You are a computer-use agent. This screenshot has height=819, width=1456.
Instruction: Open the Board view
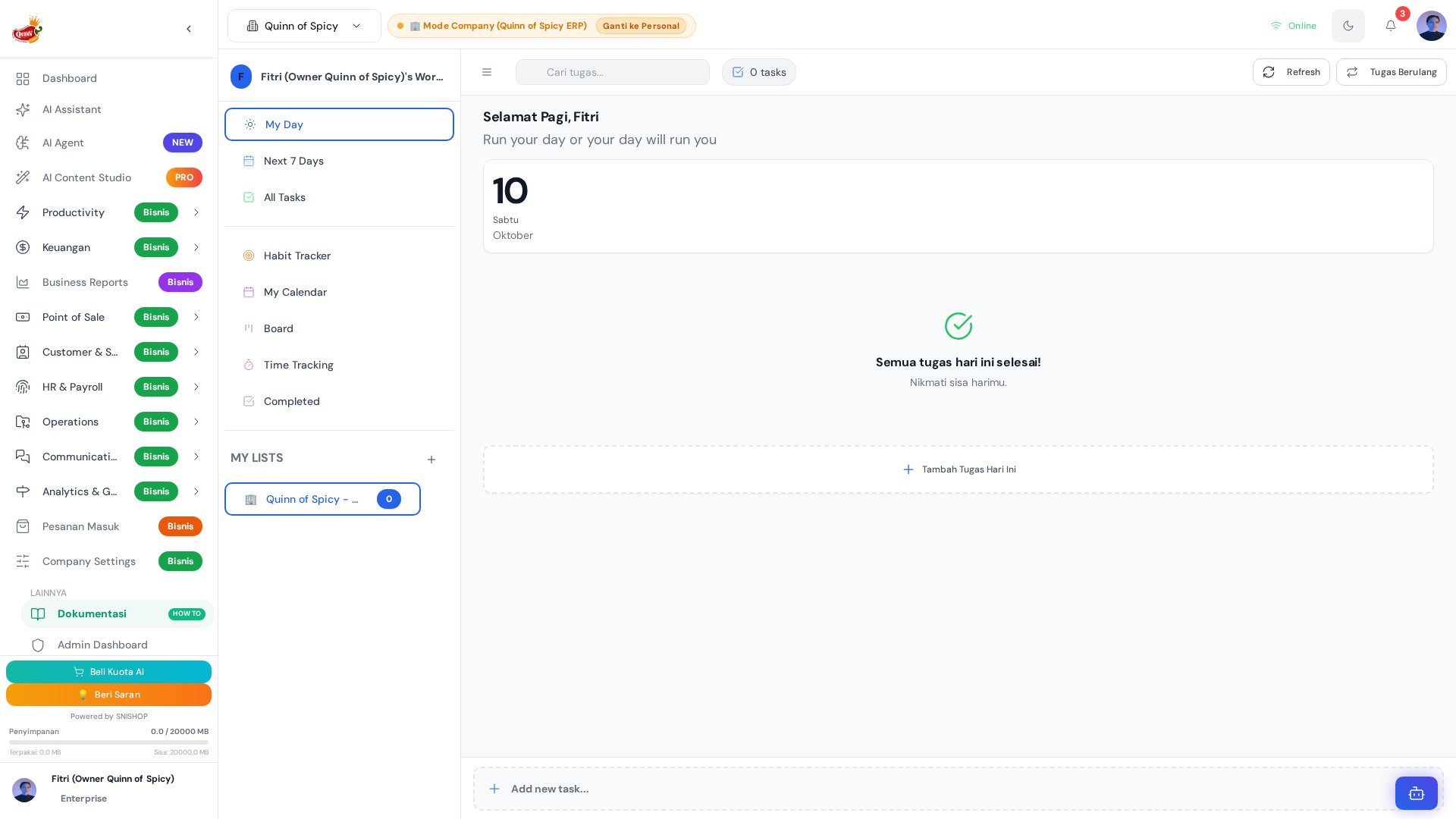click(339, 328)
